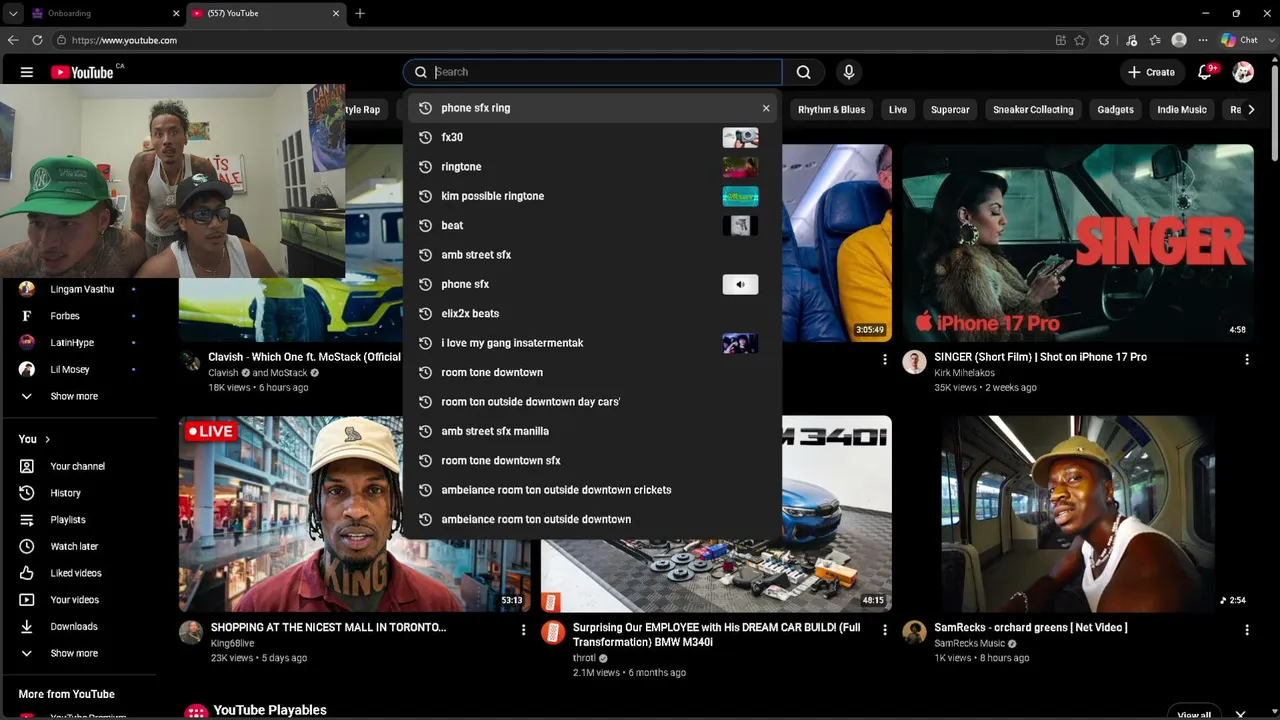This screenshot has height=720, width=1280.
Task: Open the throtl channel avatar
Action: pyautogui.click(x=553, y=632)
